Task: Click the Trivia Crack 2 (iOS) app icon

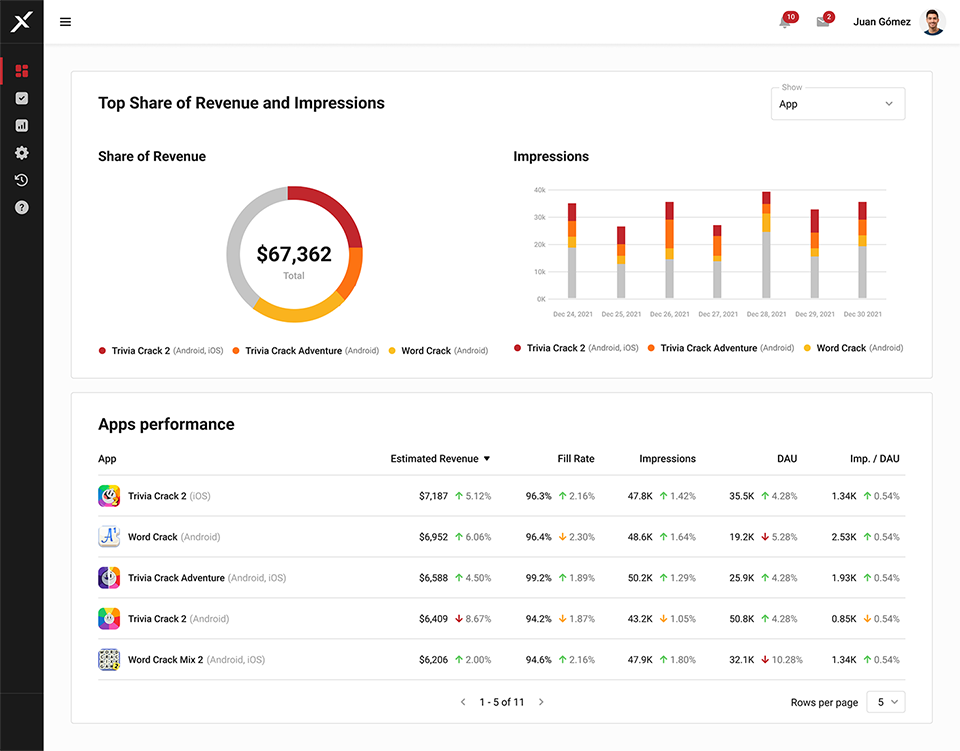Action: (109, 496)
